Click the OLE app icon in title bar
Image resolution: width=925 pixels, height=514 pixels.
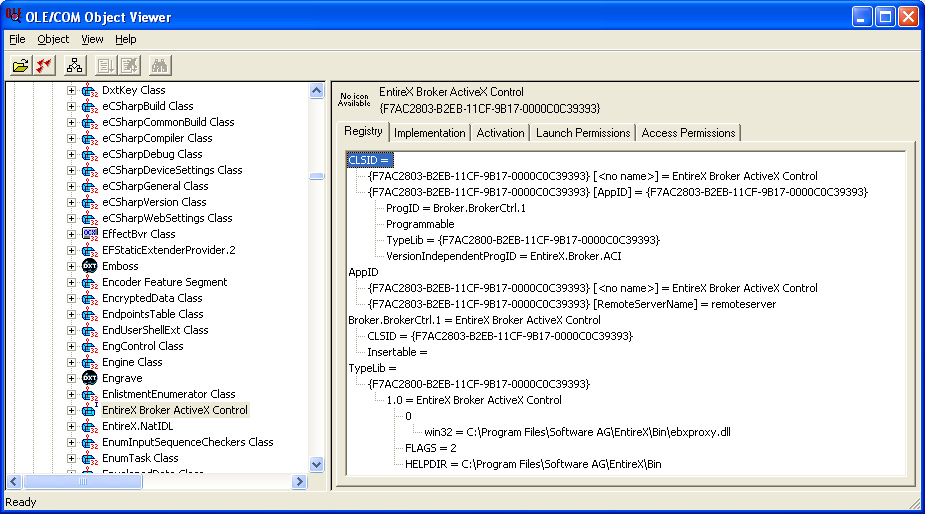point(13,16)
